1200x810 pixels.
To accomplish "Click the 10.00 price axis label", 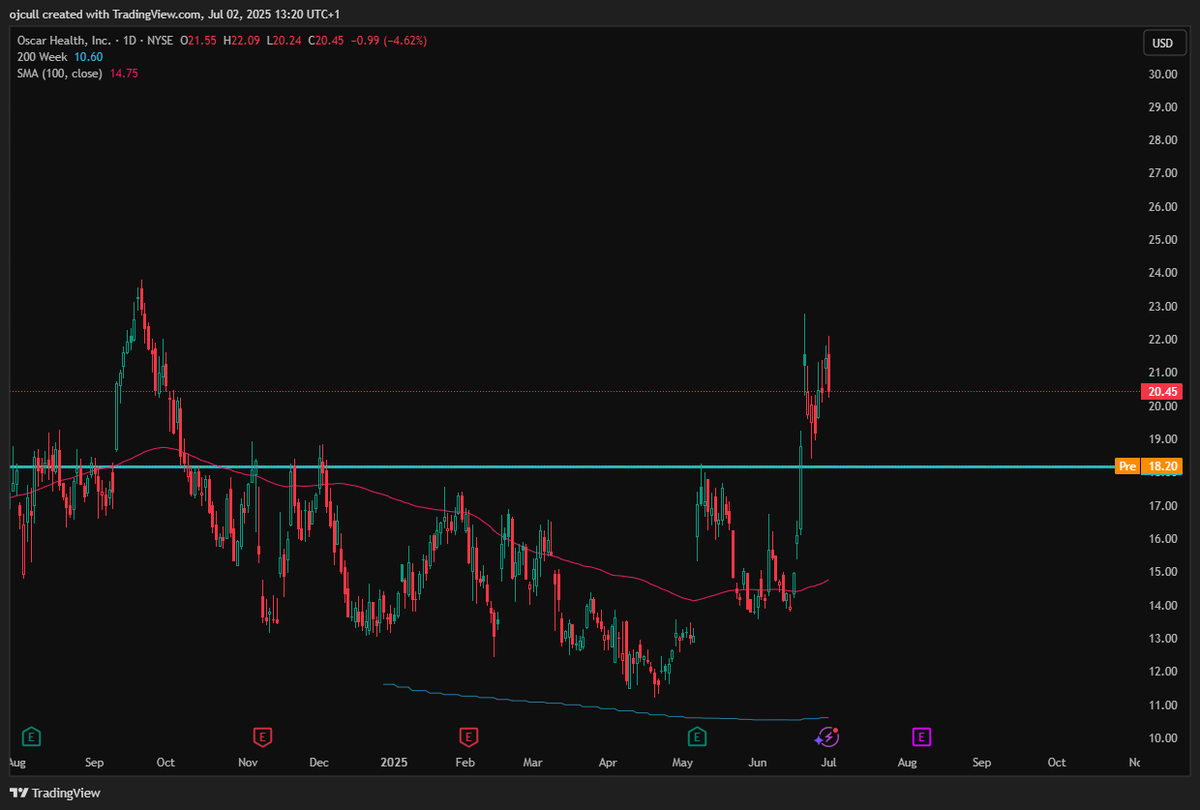I will click(x=1161, y=738).
